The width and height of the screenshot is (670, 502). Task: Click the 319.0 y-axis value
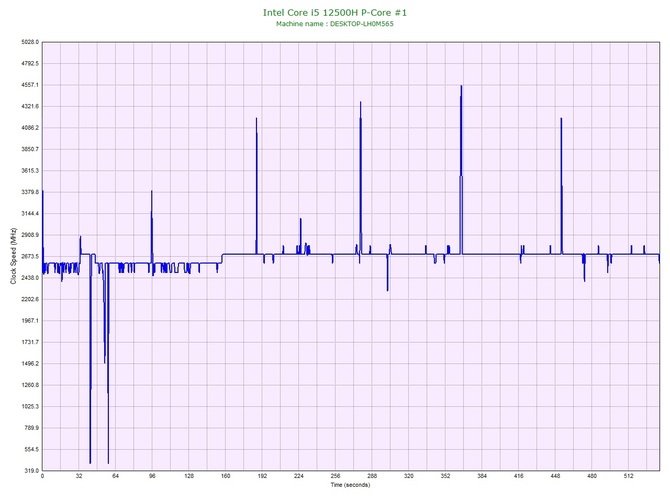31,471
